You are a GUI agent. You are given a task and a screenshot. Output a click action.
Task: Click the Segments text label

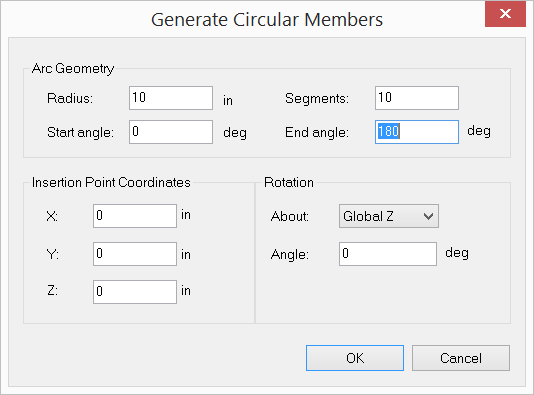click(317, 98)
